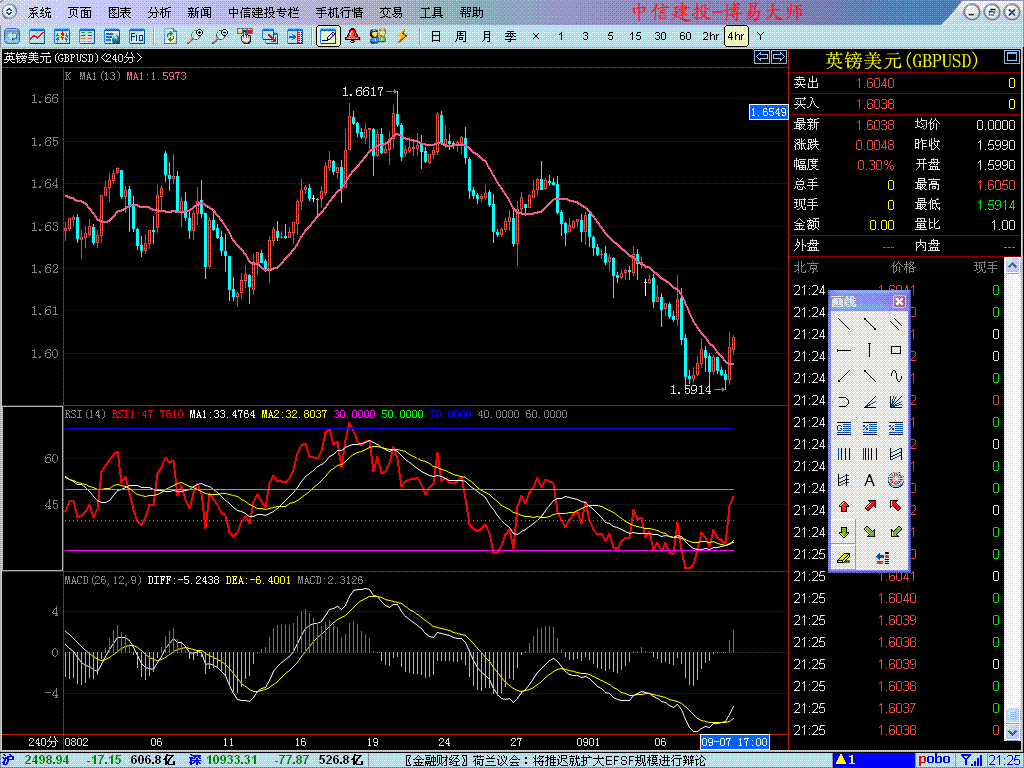The image size is (1024, 768).
Task: Click the pobo label in status bar
Action: tap(934, 760)
